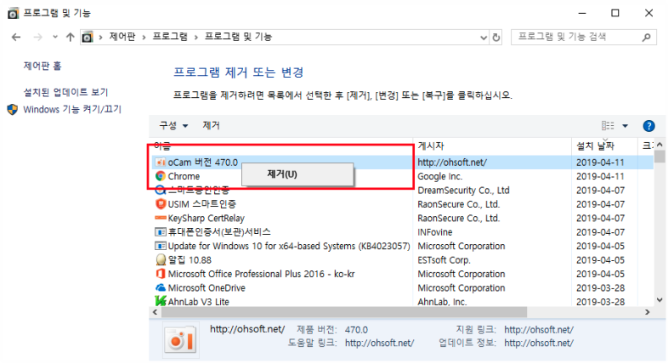Open Windows 기능 켜기/끄기 link
This screenshot has width=668, height=363.
point(72,109)
